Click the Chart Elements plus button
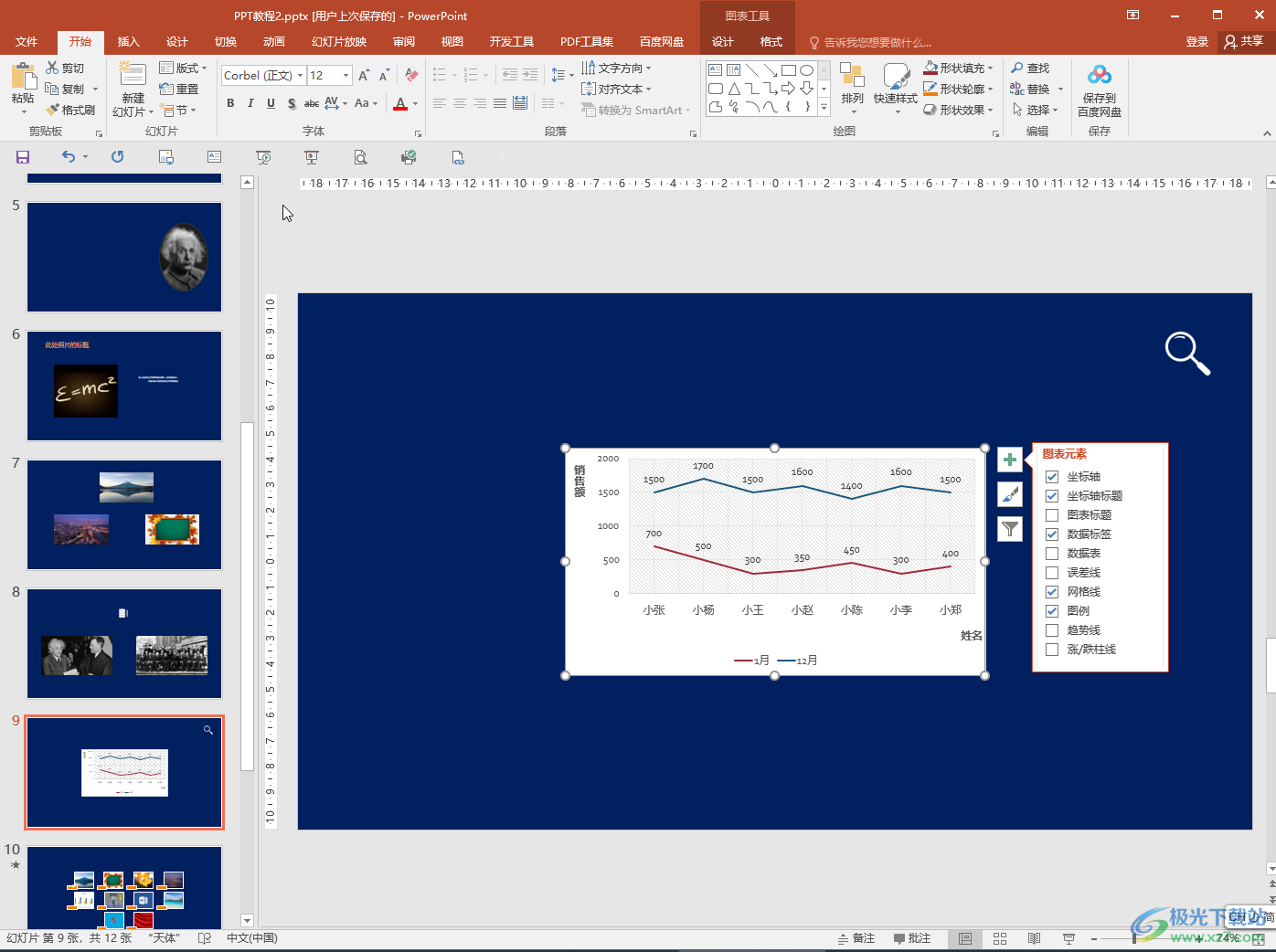The height and width of the screenshot is (952, 1276). tap(1010, 460)
